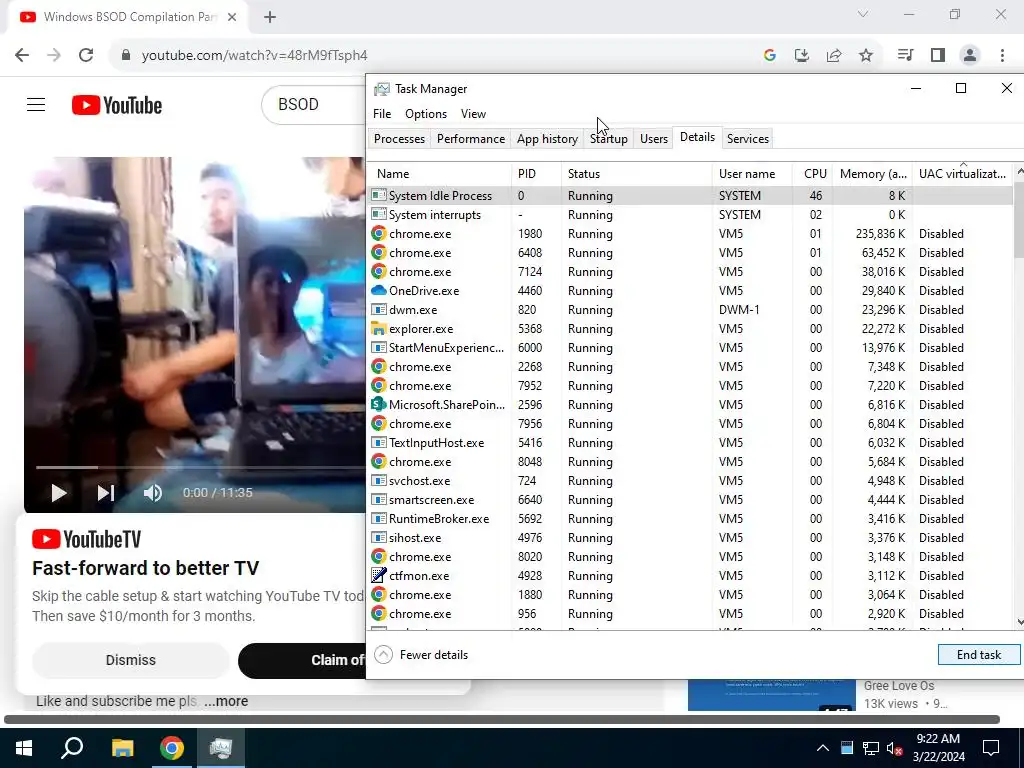
Task: Select dwm.exe process row
Action: 690,310
